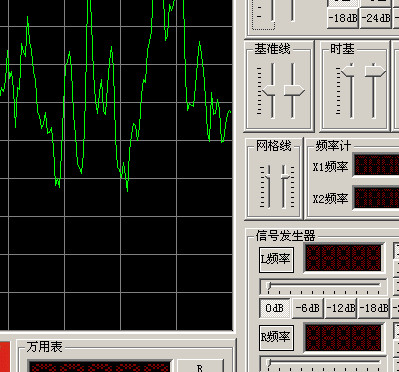Click the X1频率 red LED display
Viewport: 399px width, 372px height.
point(376,165)
